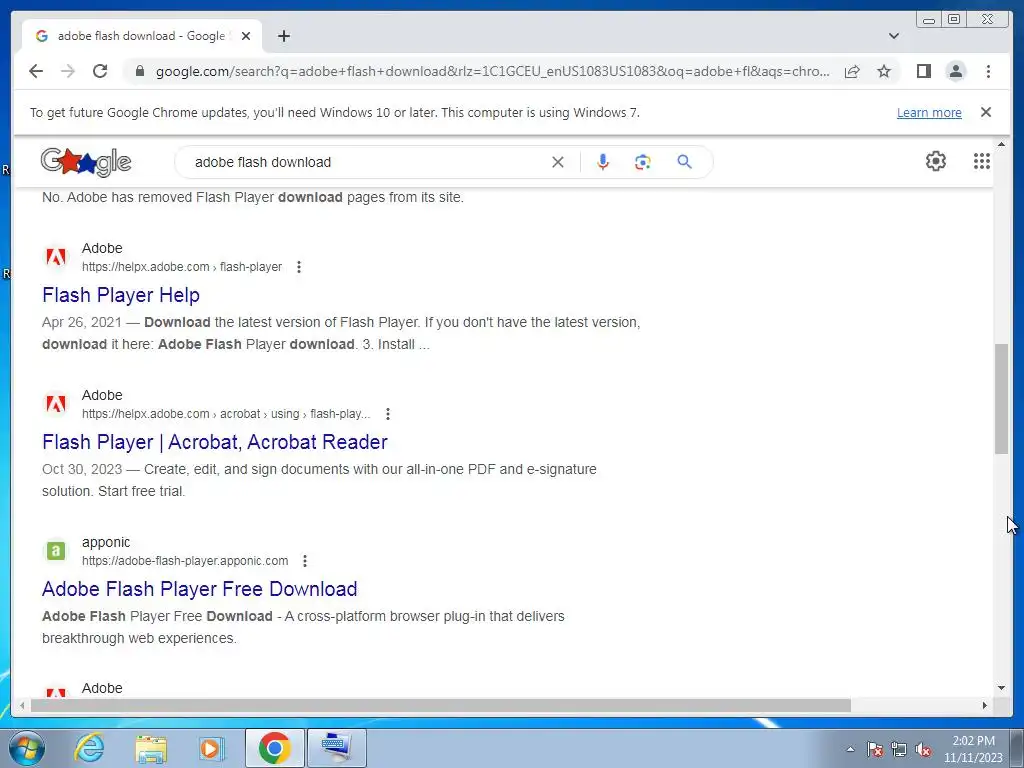Image resolution: width=1024 pixels, height=768 pixels.
Task: Click the vertical page scrollbar thumb
Action: tap(1001, 398)
